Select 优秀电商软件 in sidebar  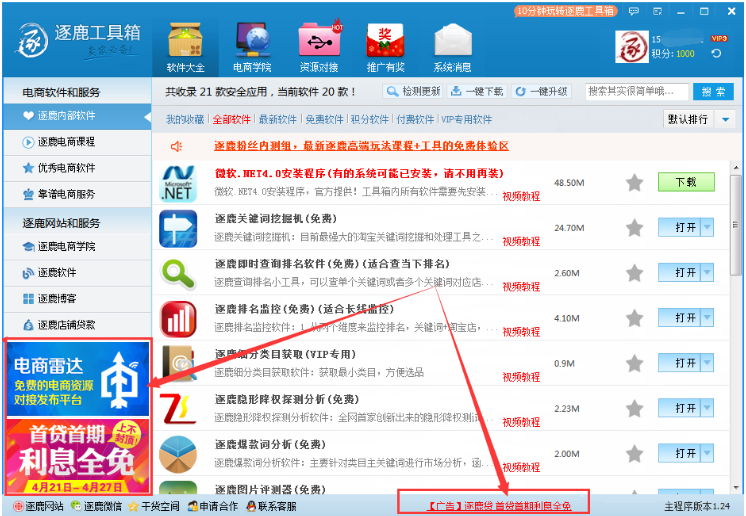[x=77, y=168]
